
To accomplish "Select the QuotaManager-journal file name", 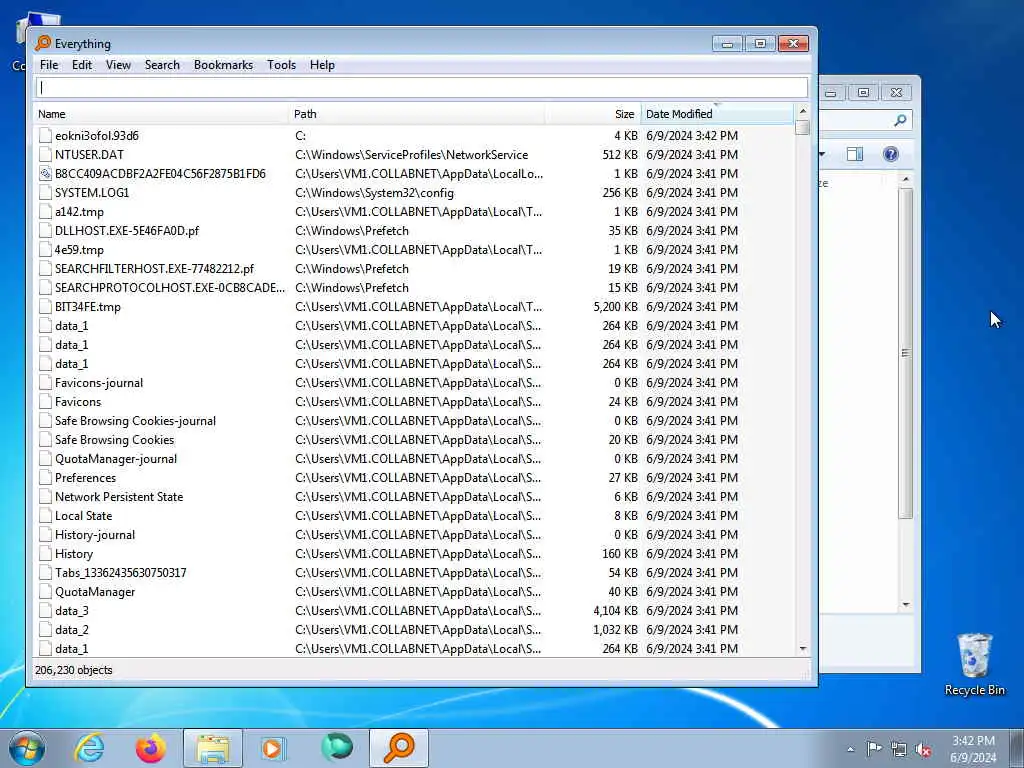I will click(x=116, y=458).
